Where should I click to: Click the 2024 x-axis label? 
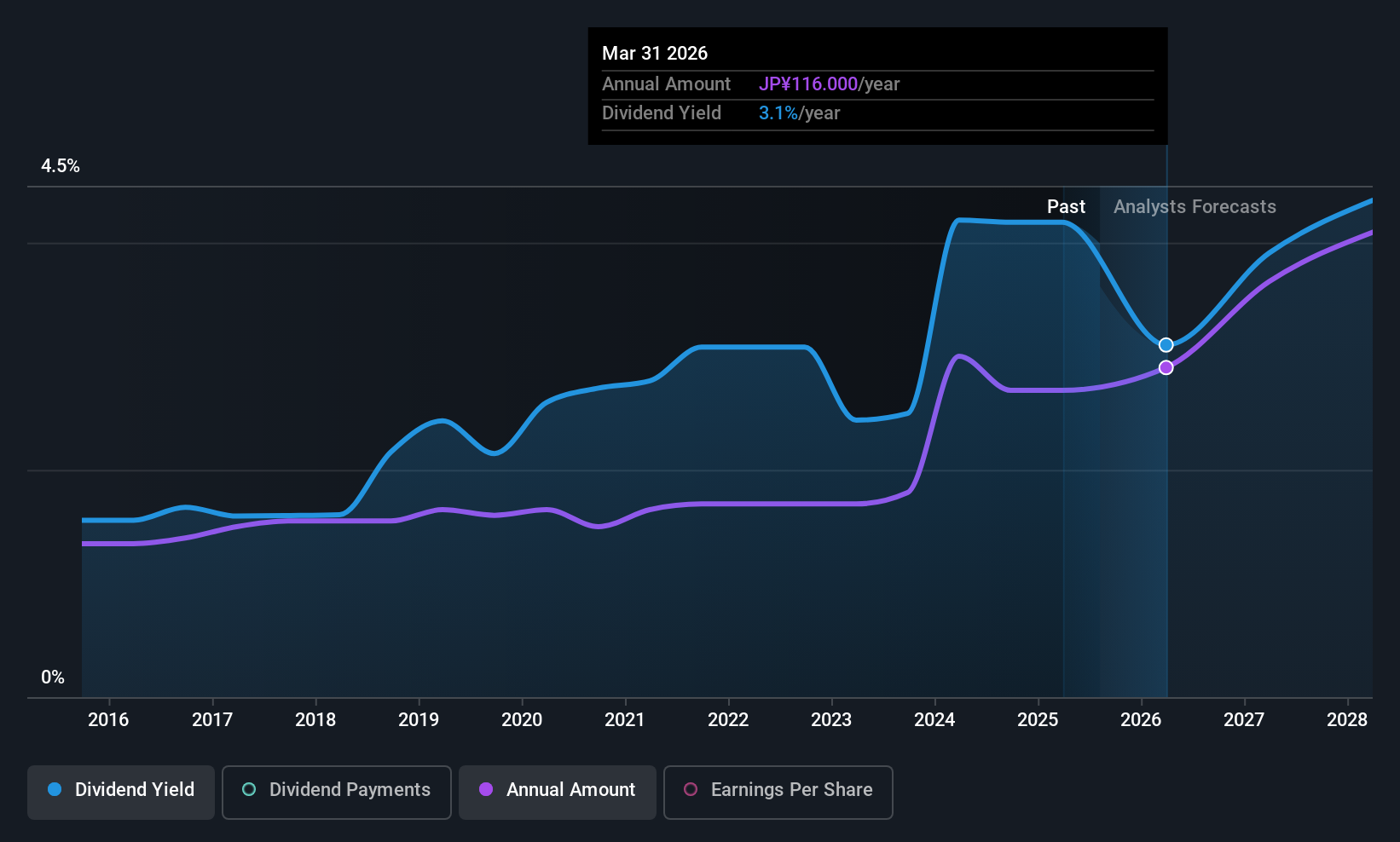click(x=934, y=720)
